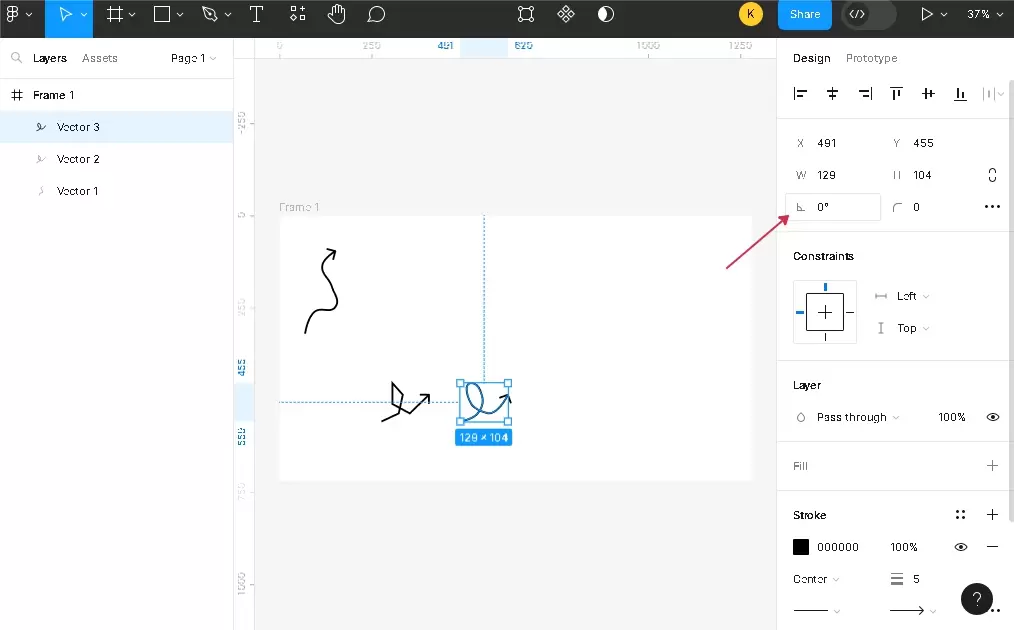Expand the 37% zoom dropdown
Image resolution: width=1014 pixels, height=630 pixels.
(x=983, y=14)
